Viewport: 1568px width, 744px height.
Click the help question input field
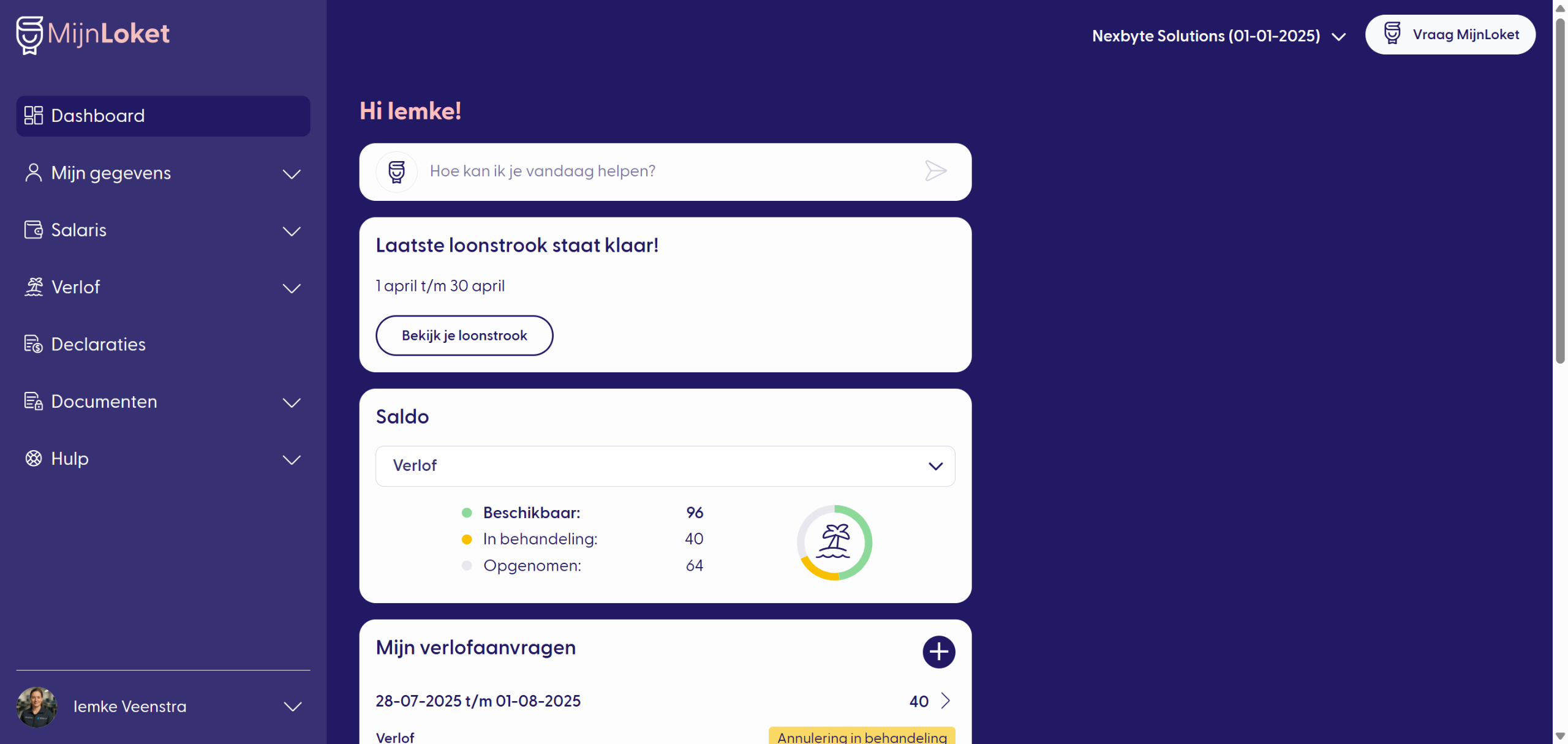pyautogui.click(x=668, y=171)
